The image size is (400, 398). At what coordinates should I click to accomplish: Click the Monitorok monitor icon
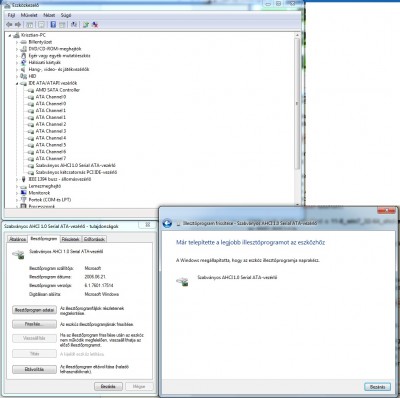pos(23,193)
